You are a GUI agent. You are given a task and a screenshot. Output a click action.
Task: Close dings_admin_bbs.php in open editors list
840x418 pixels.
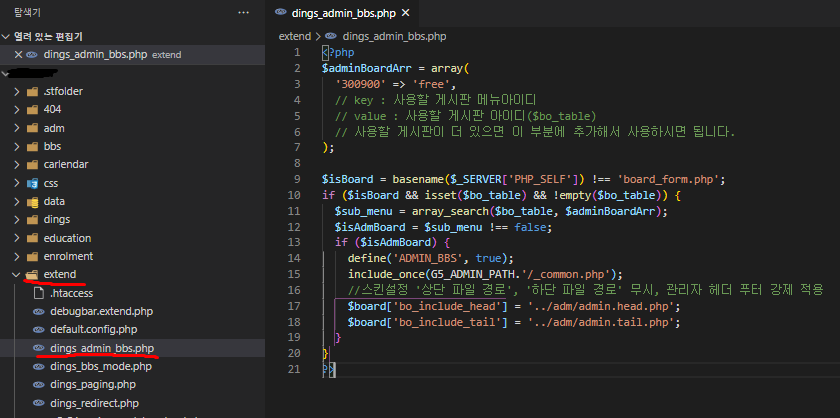[x=19, y=54]
